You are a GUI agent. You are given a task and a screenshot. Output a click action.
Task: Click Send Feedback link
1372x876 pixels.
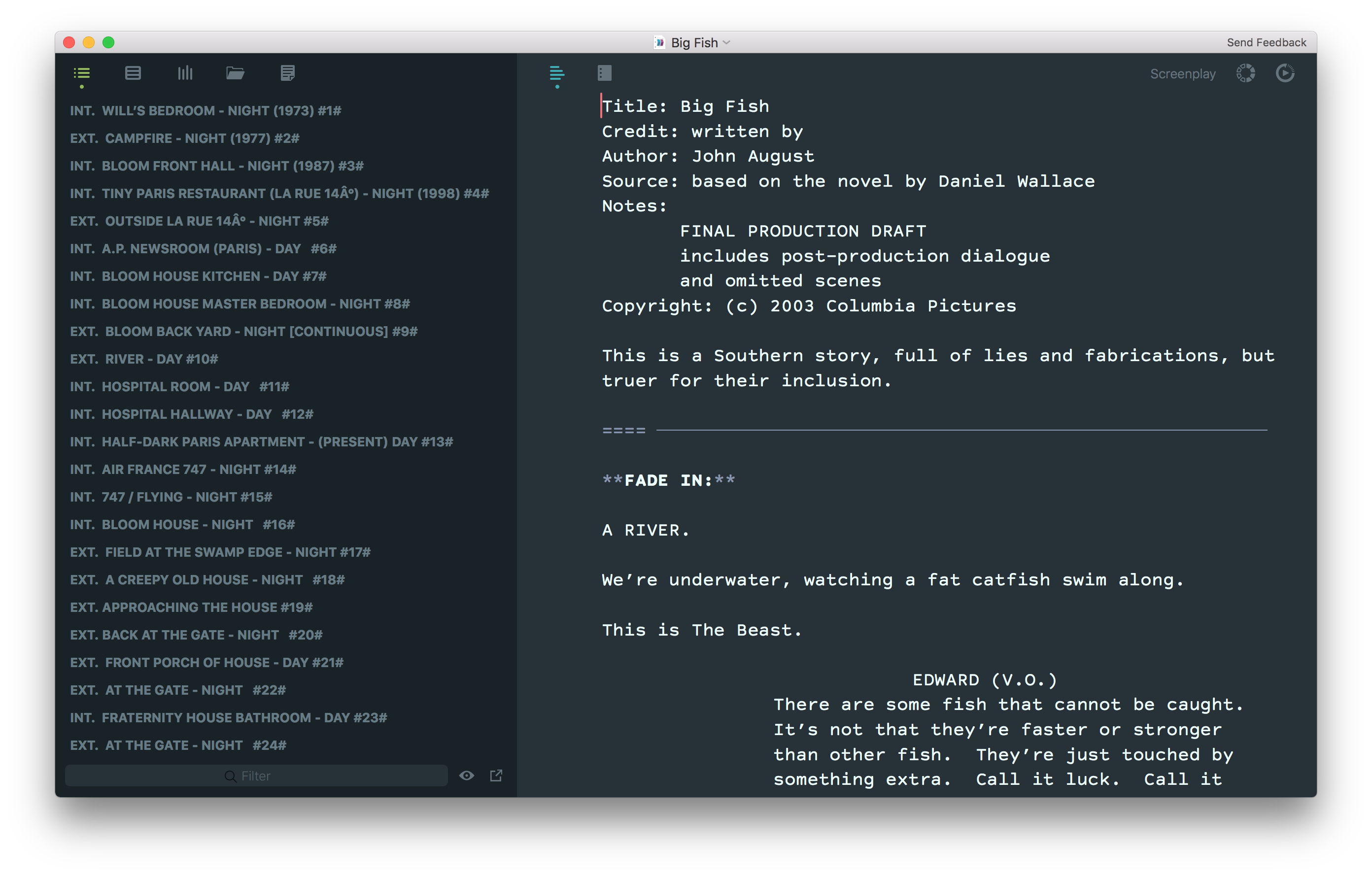pos(1266,43)
